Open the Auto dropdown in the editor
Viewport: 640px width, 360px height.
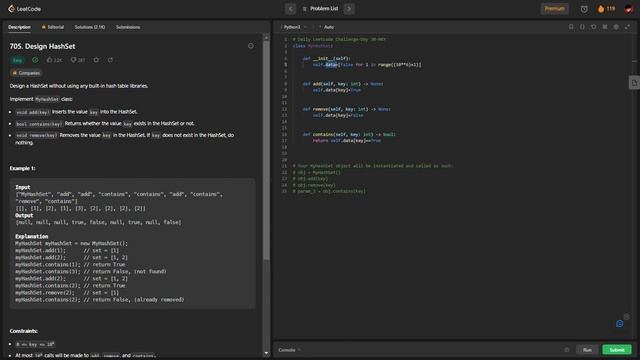tap(327, 27)
